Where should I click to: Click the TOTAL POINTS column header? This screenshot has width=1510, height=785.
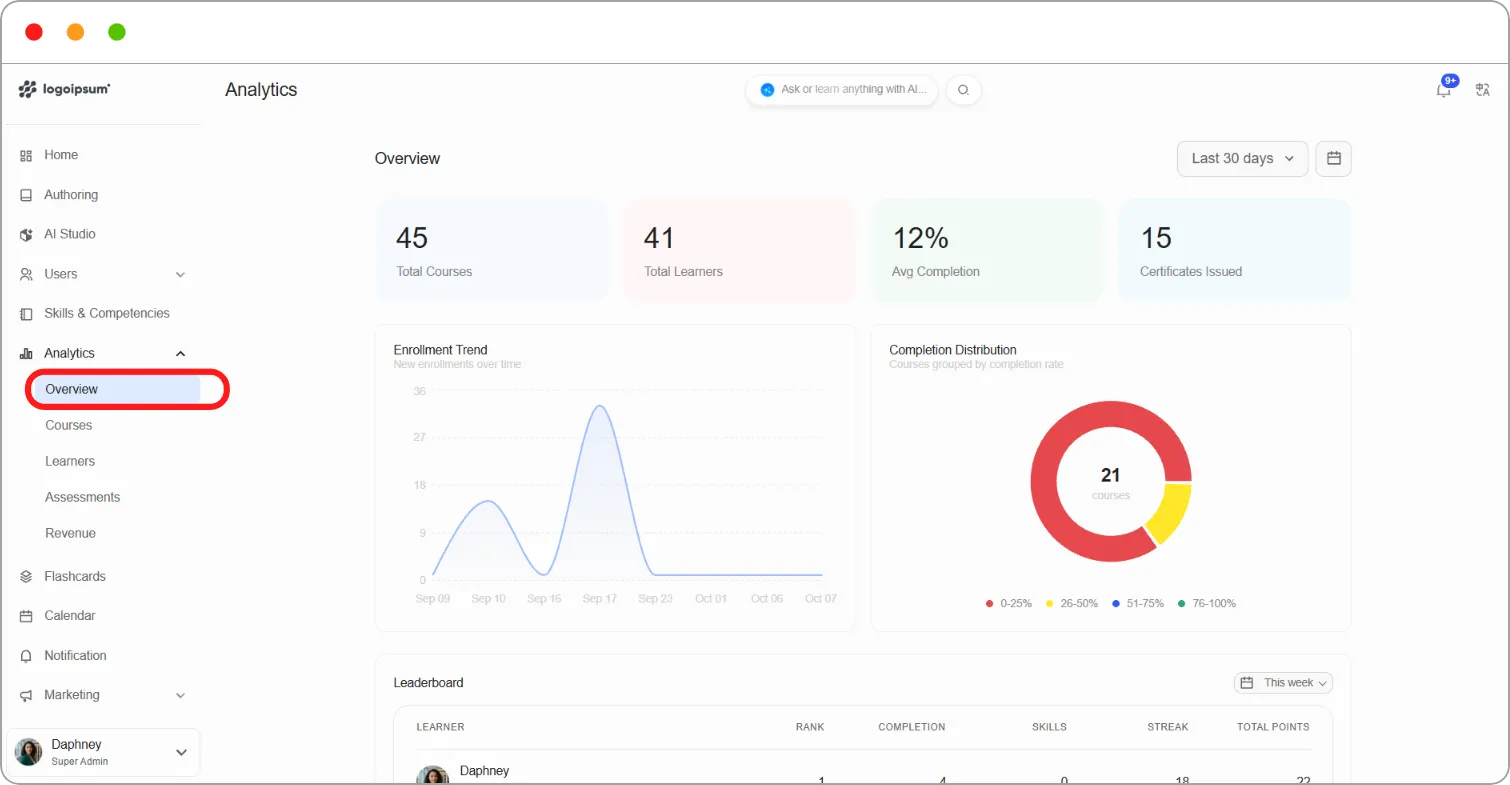tap(1273, 727)
